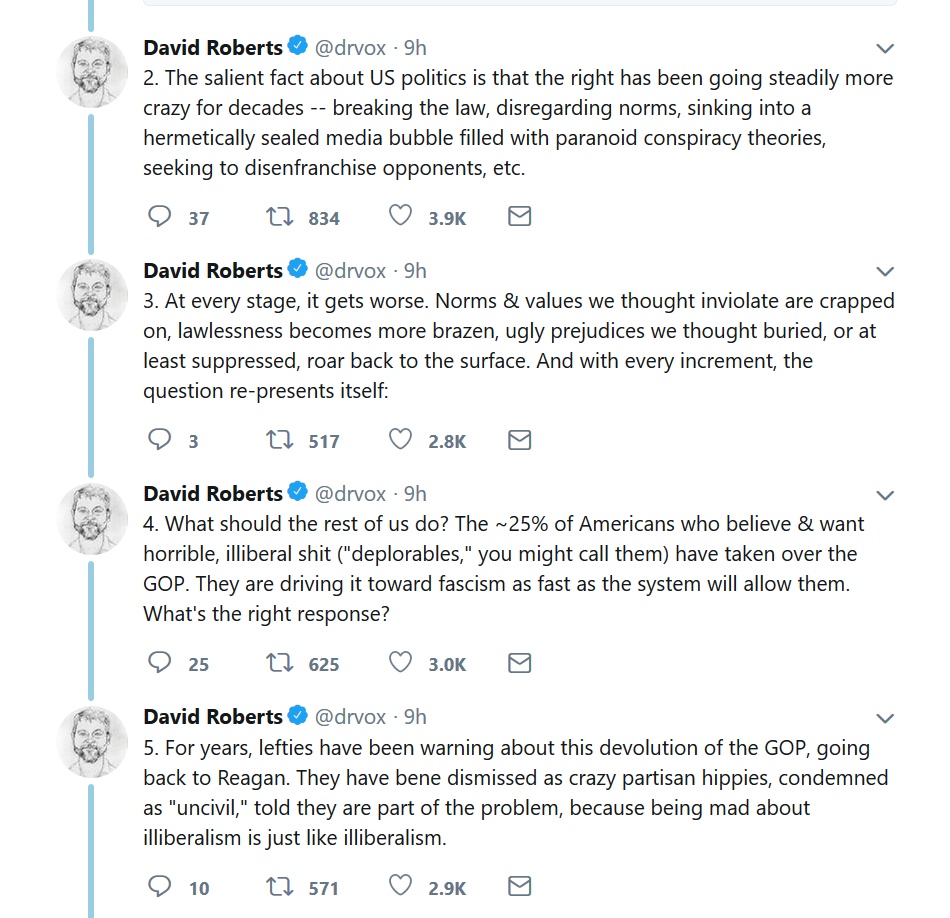Screen dimensions: 950x918
Task: Like the tweet with 2.9K likes
Action: pyautogui.click(x=400, y=887)
